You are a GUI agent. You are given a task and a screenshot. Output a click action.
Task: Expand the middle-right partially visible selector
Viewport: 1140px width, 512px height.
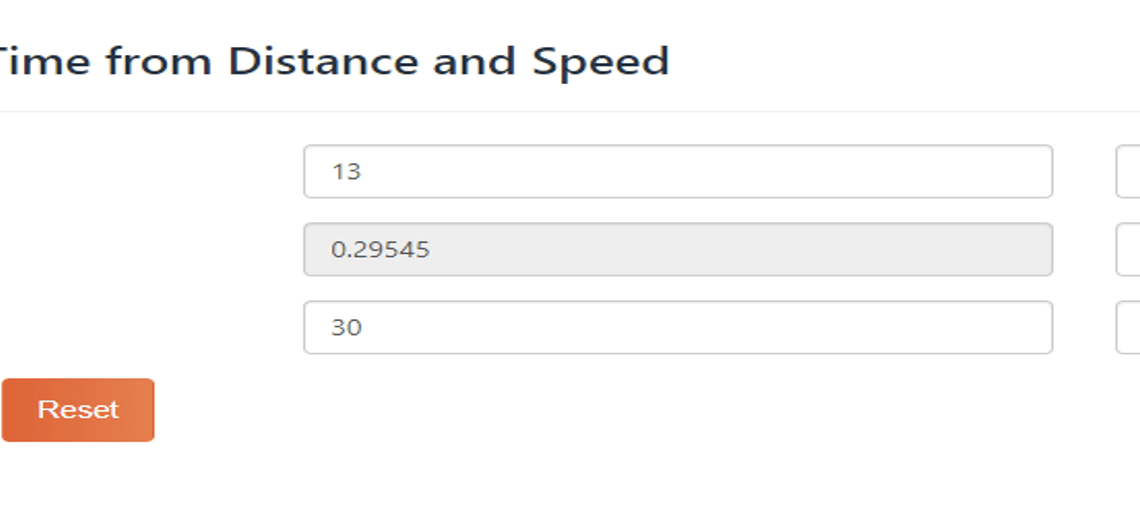point(1128,249)
